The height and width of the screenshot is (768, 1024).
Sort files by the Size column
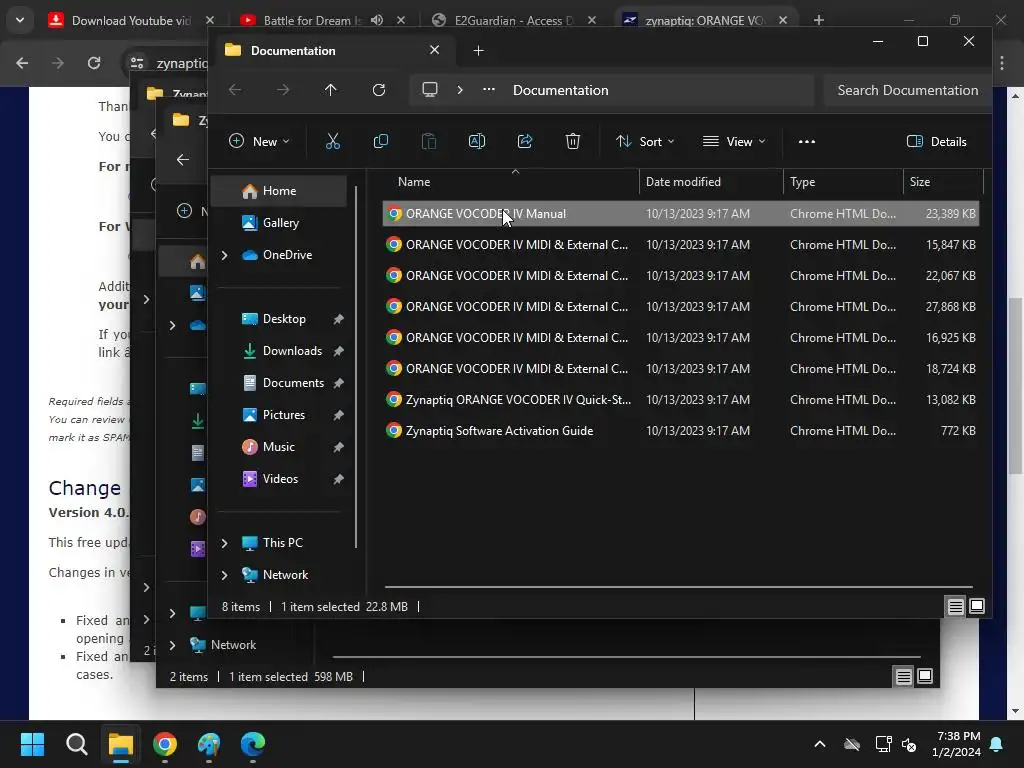click(943, 182)
